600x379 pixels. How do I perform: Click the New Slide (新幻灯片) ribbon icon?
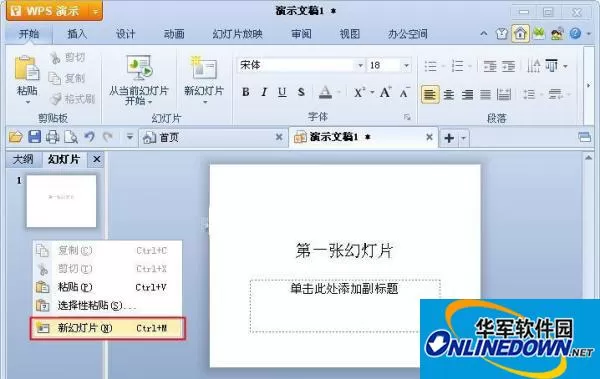pyautogui.click(x=204, y=69)
